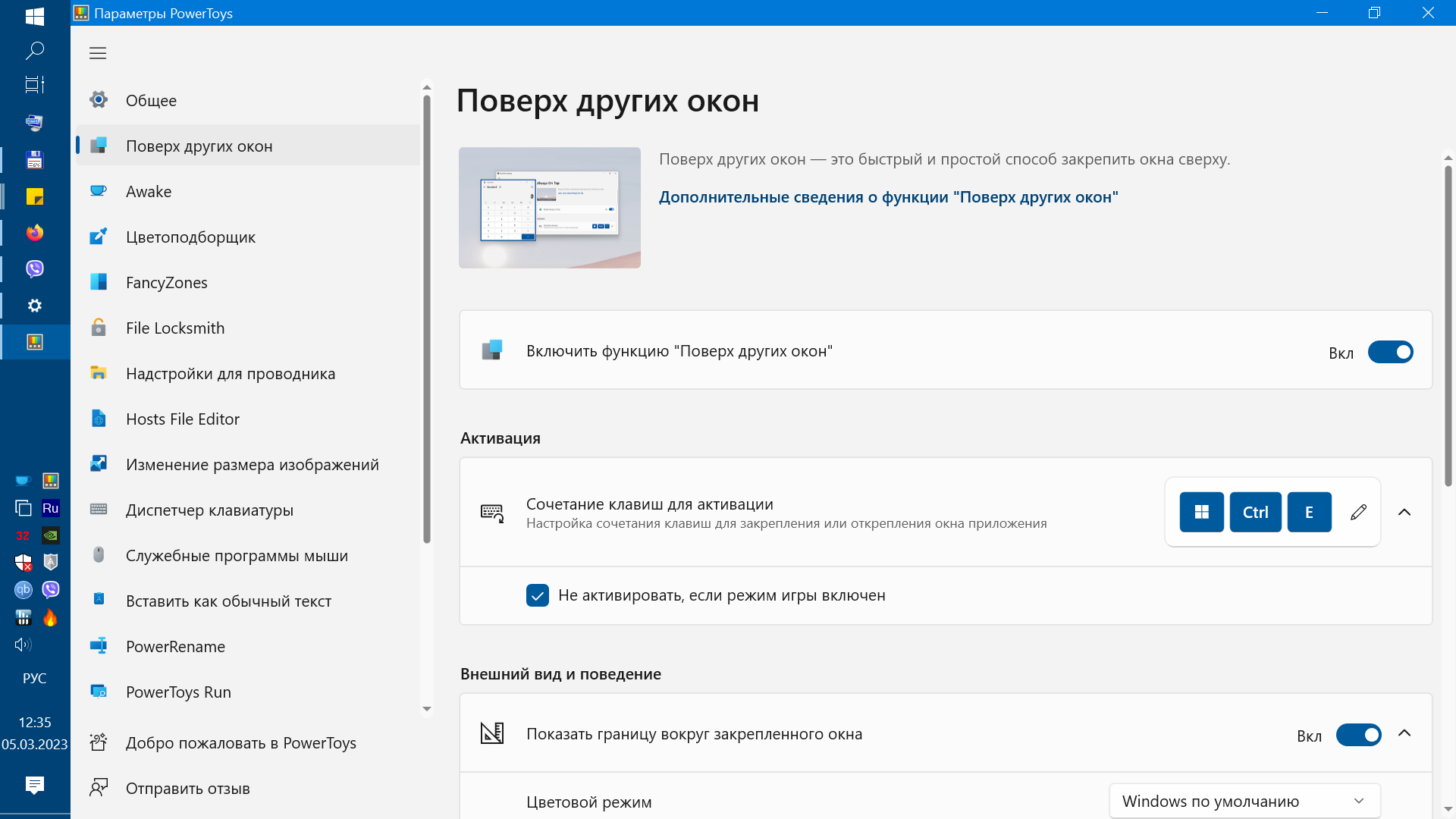Click the pencil icon to edit shortcut

[1358, 513]
